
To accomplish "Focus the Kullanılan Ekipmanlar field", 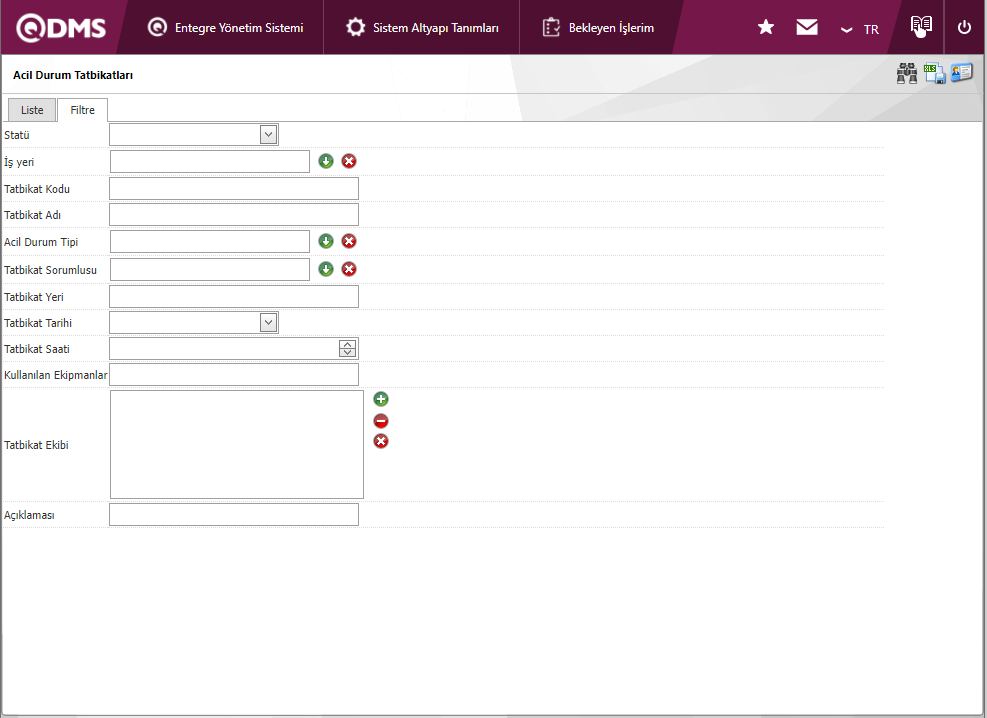I will coord(234,374).
